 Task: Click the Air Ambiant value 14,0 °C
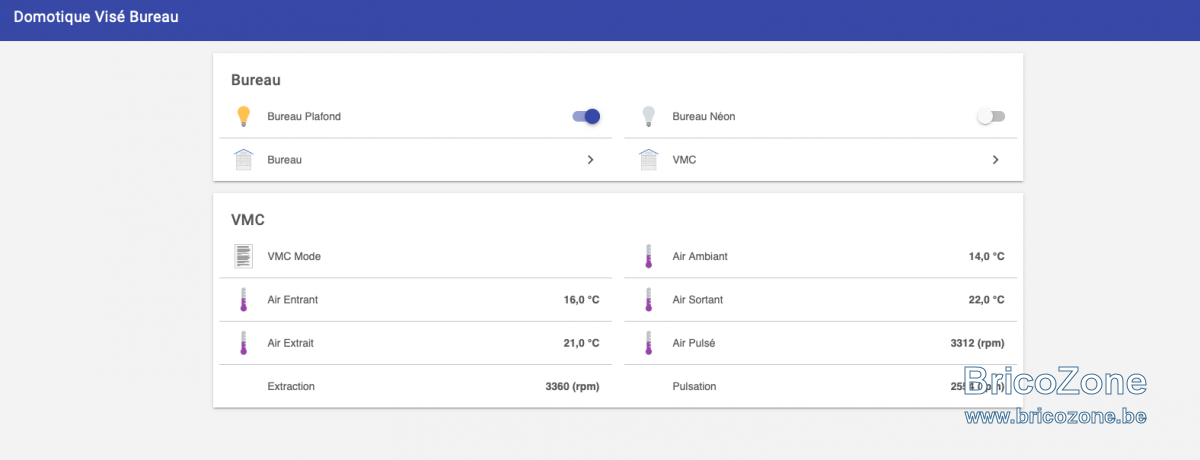tap(986, 256)
